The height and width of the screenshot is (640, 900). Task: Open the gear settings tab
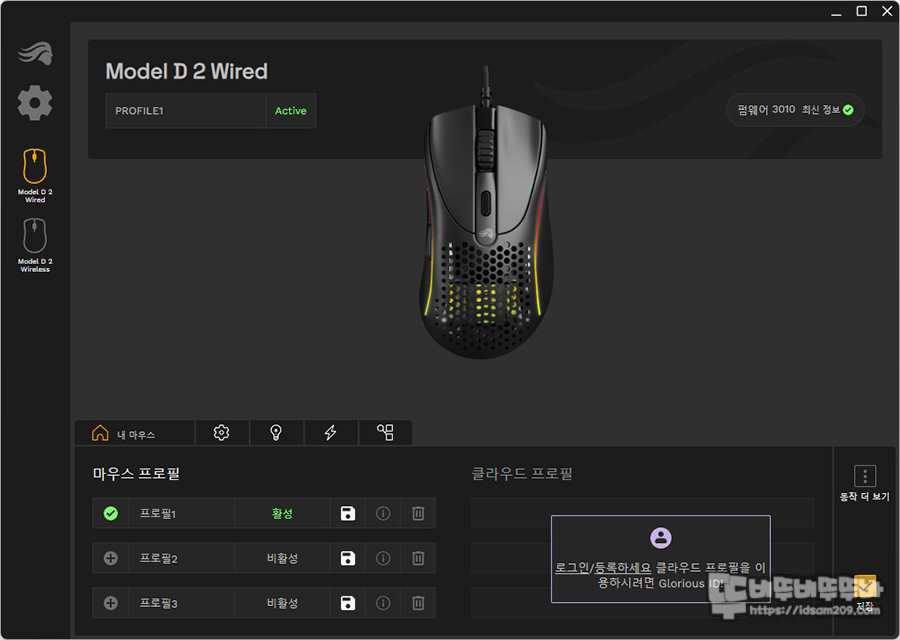coord(222,433)
